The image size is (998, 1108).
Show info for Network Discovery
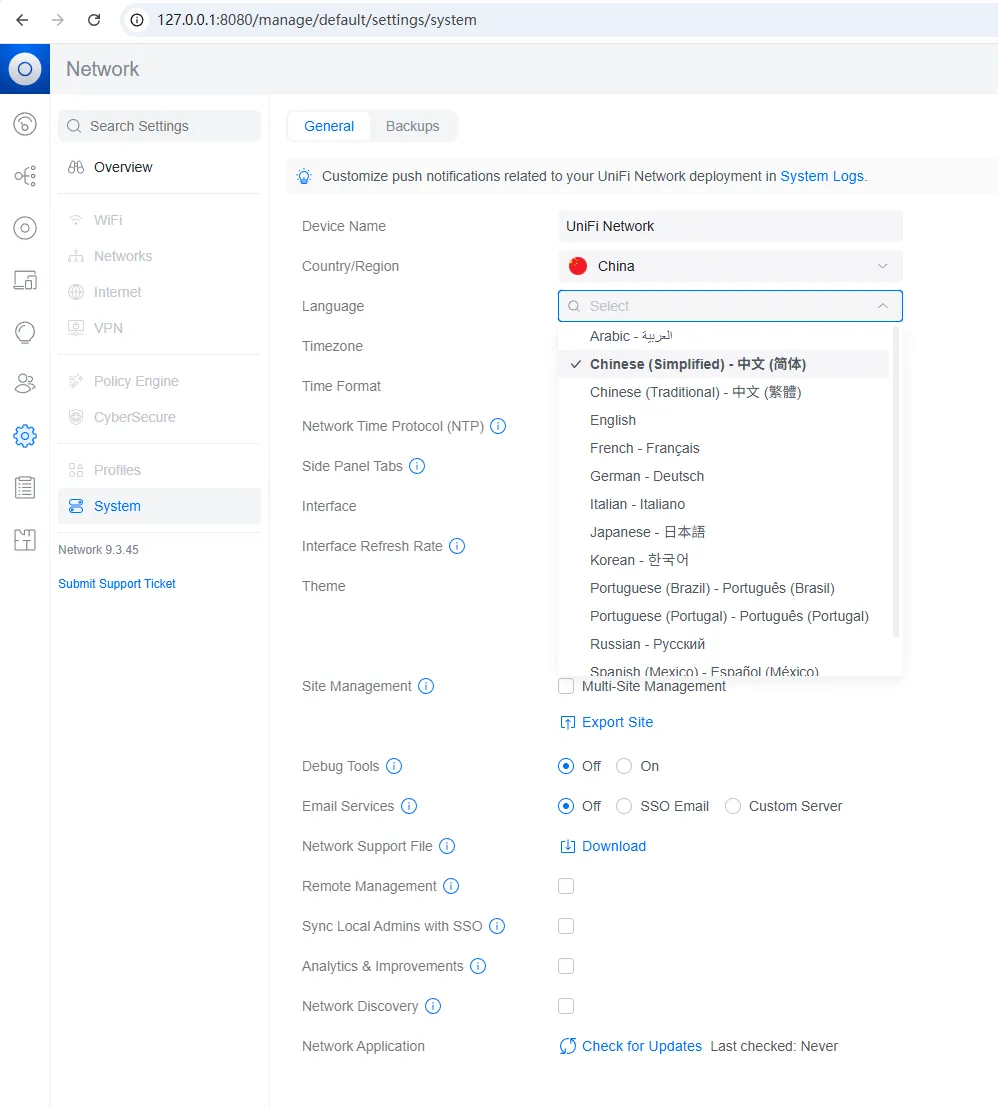[433, 1006]
